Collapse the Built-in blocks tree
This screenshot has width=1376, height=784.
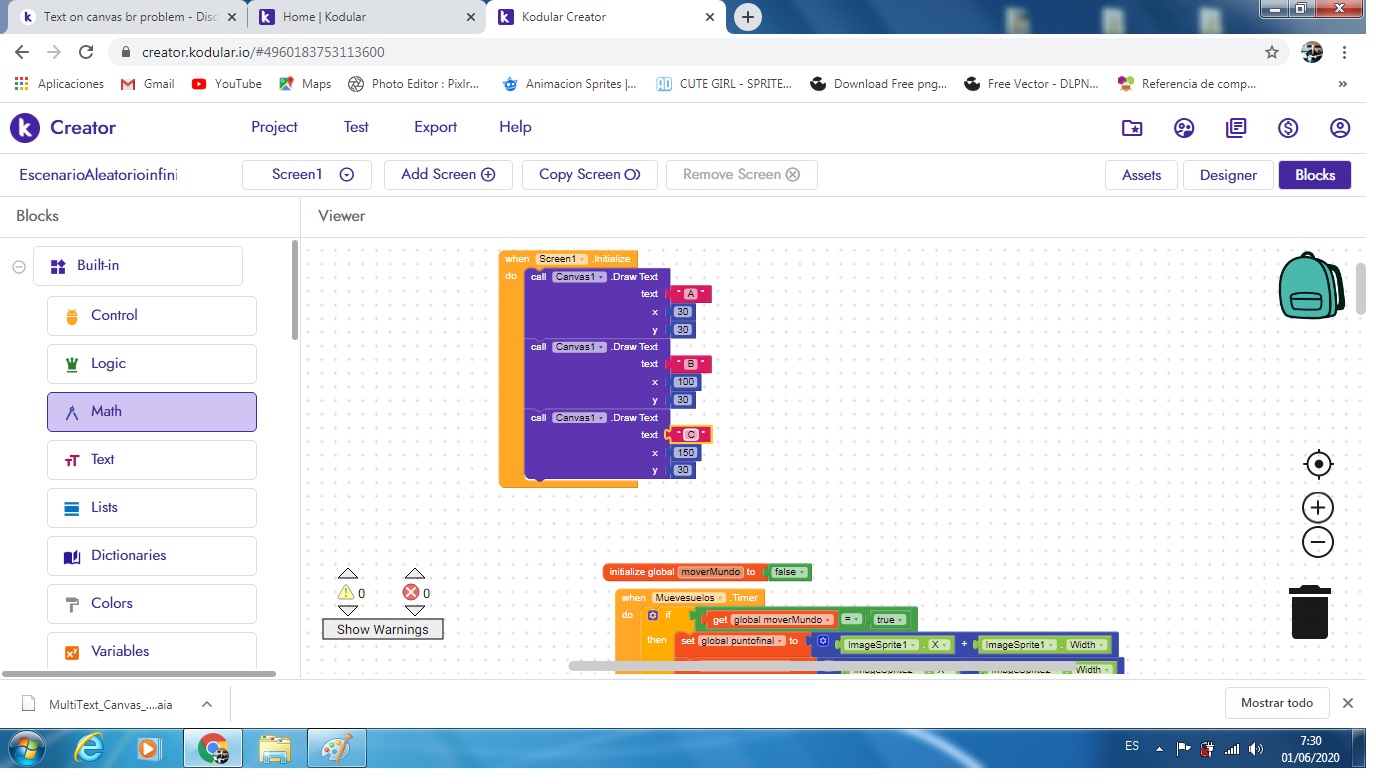coord(18,266)
